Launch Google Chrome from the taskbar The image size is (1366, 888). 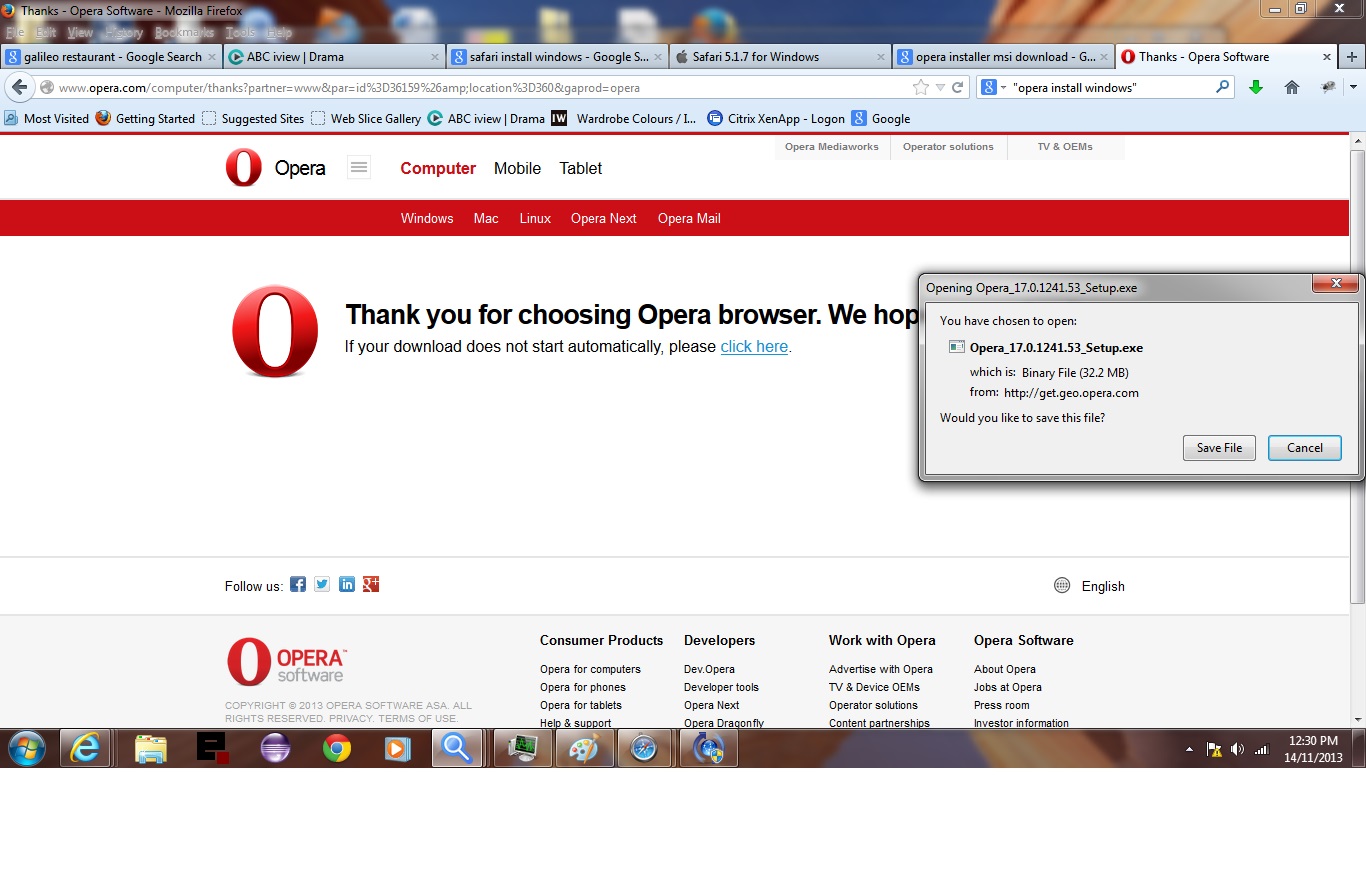coord(337,748)
